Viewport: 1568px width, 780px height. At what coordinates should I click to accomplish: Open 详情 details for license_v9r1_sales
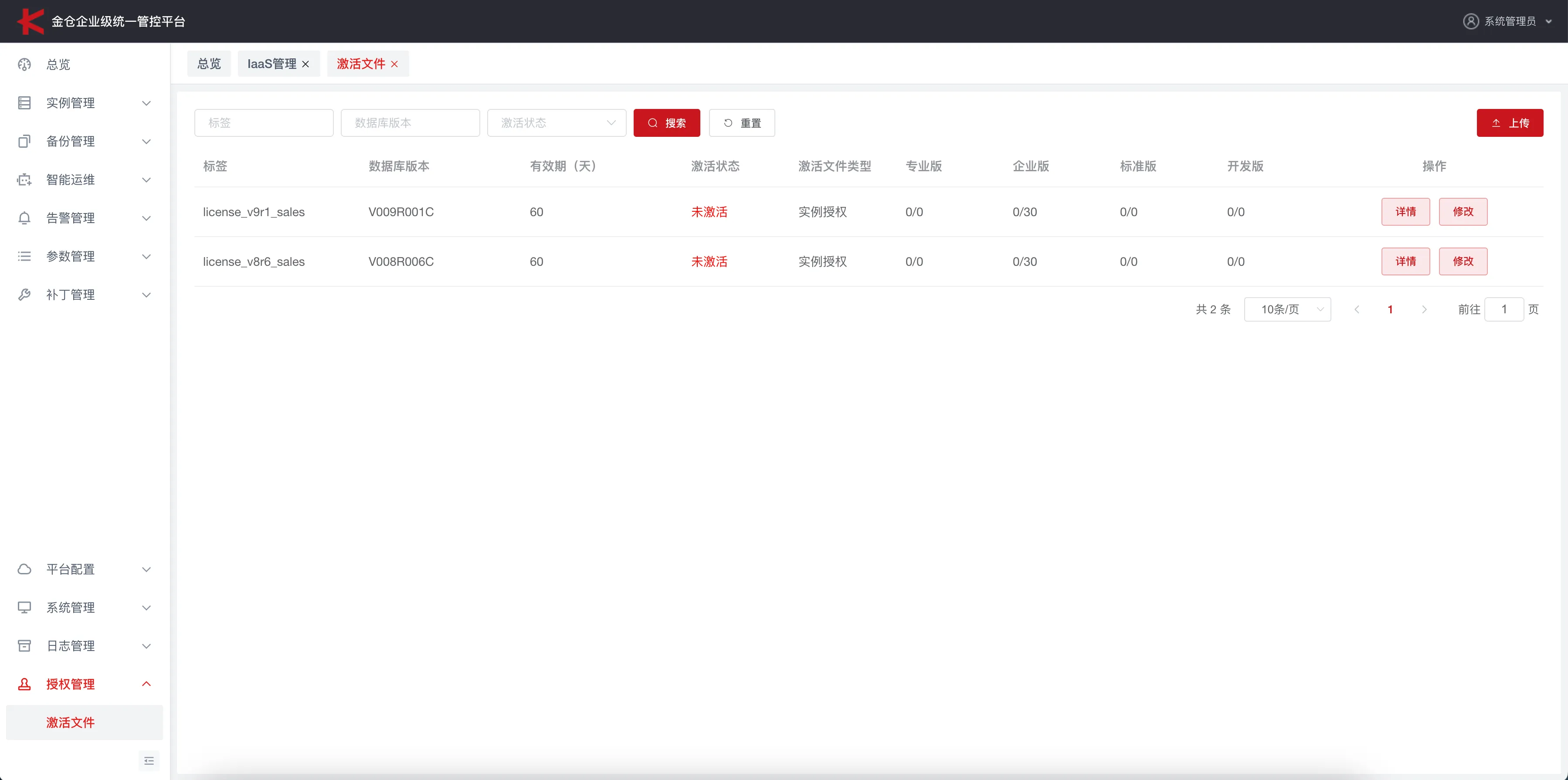(1405, 212)
